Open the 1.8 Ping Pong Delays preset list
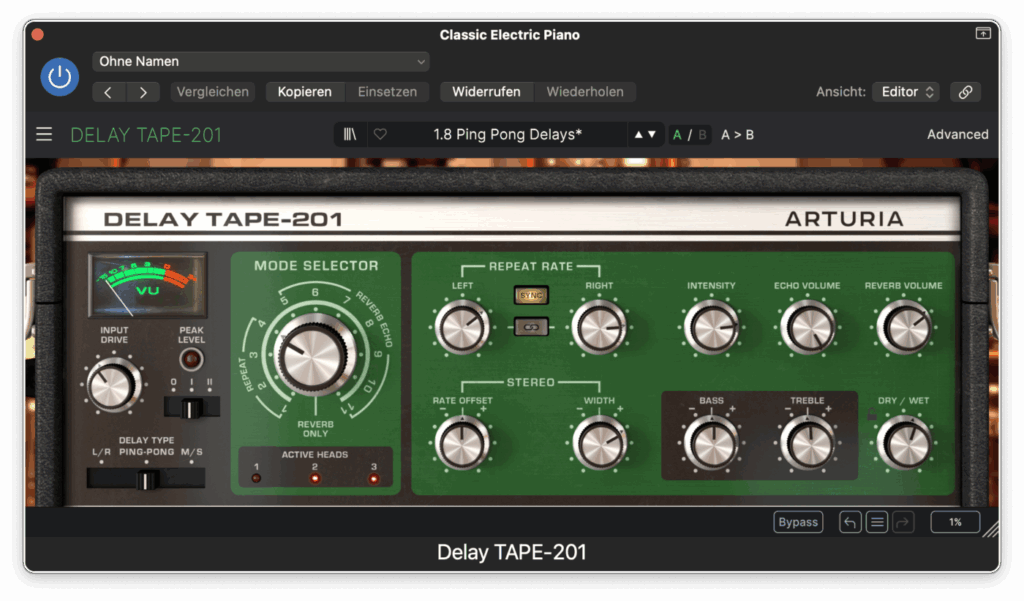The width and height of the screenshot is (1024, 601). pyautogui.click(x=507, y=134)
